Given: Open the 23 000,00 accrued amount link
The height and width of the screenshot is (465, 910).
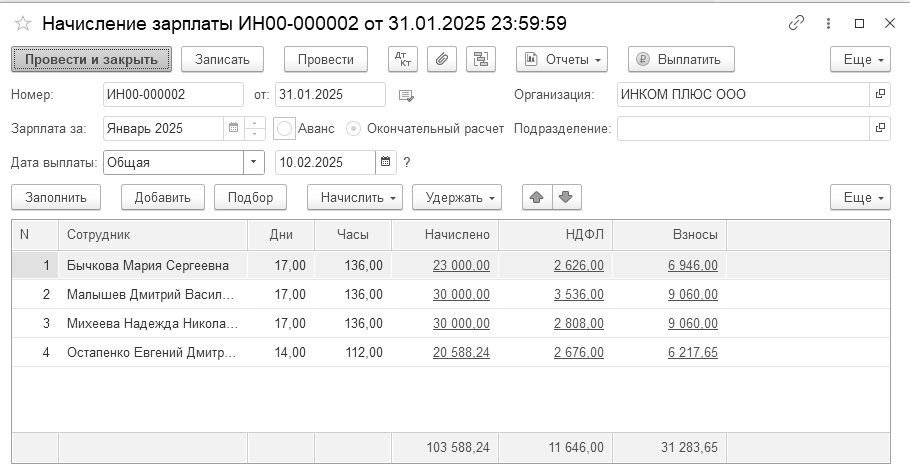Looking at the screenshot, I should 461,265.
